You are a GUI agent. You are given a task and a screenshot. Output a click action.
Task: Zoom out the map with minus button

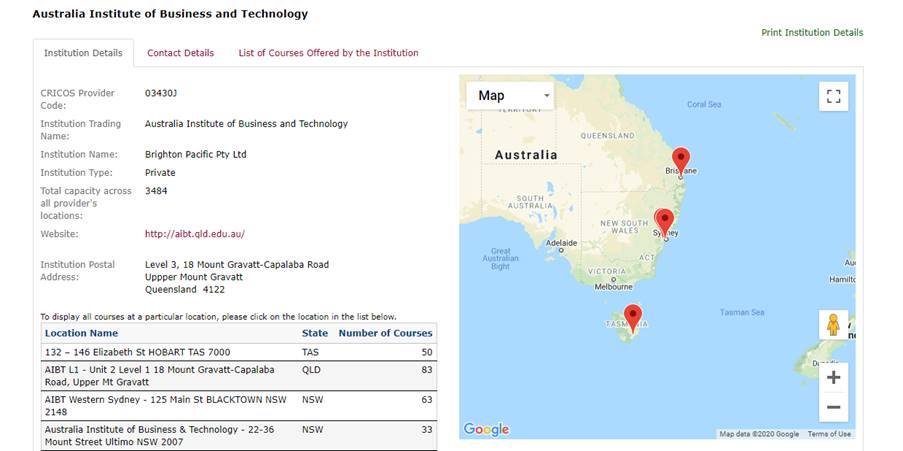(833, 407)
